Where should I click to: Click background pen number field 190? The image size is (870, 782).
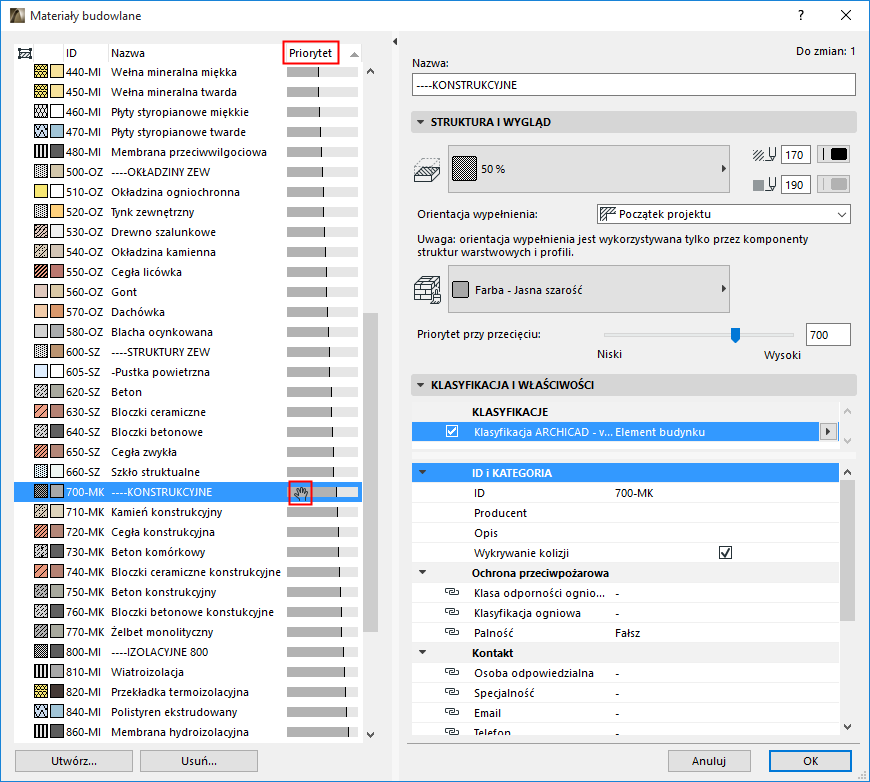point(795,184)
